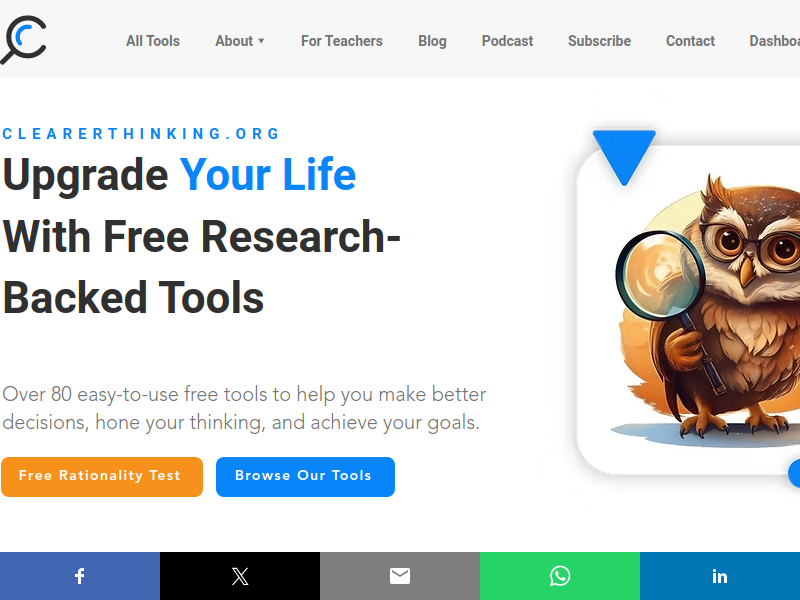Open the Blog page

tap(432, 41)
